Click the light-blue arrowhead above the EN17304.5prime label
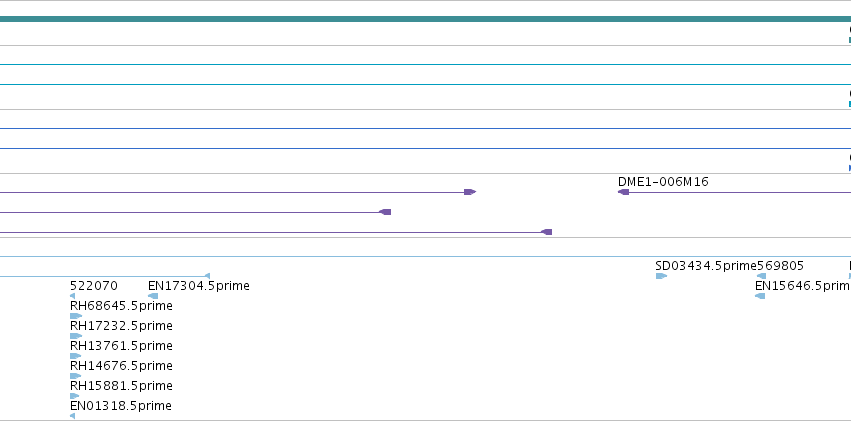 tap(207, 276)
